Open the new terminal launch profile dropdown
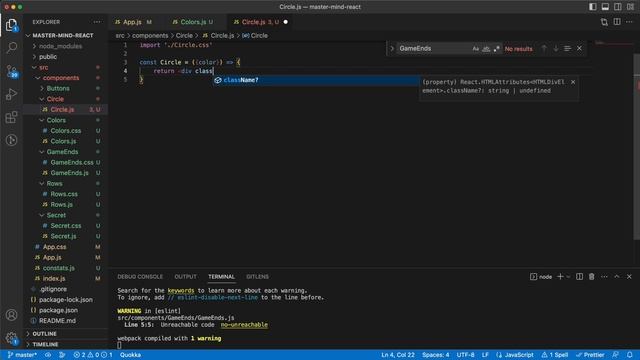This screenshot has height=360, width=640. tap(568, 277)
